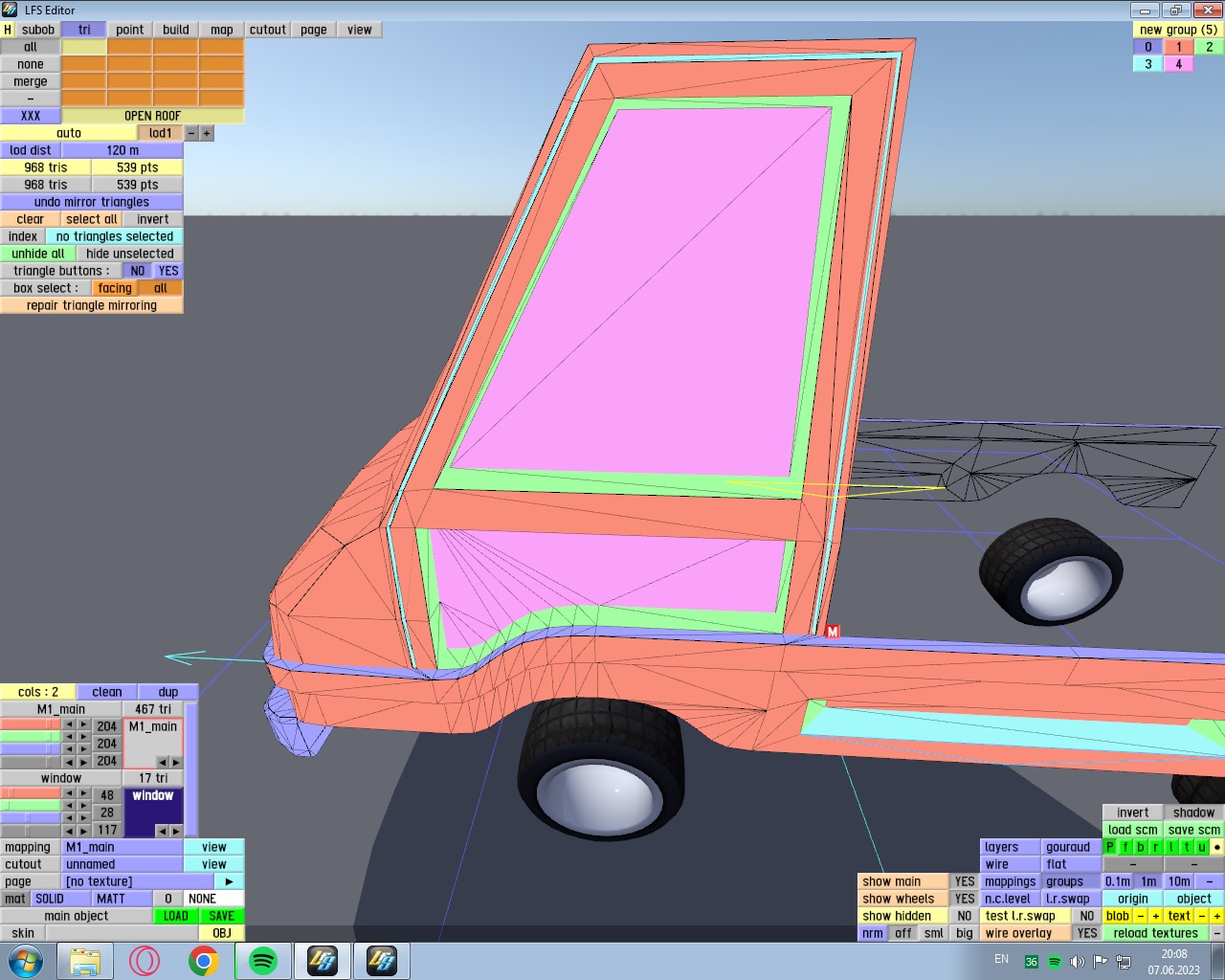The width and height of the screenshot is (1225, 980).
Task: Select the back view 'b' button
Action: point(1141,847)
